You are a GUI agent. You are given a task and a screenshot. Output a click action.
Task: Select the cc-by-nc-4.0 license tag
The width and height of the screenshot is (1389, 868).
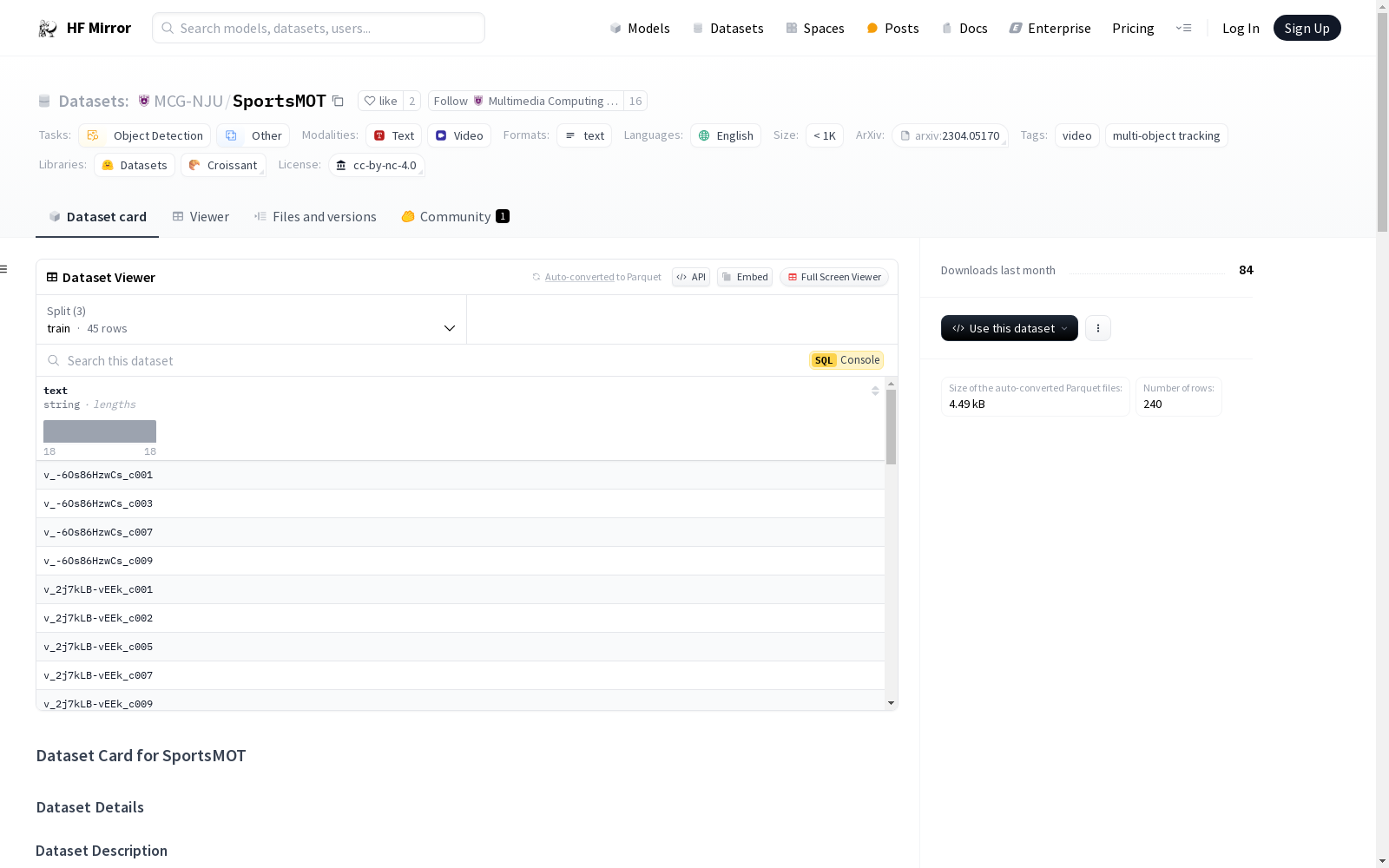[377, 166]
